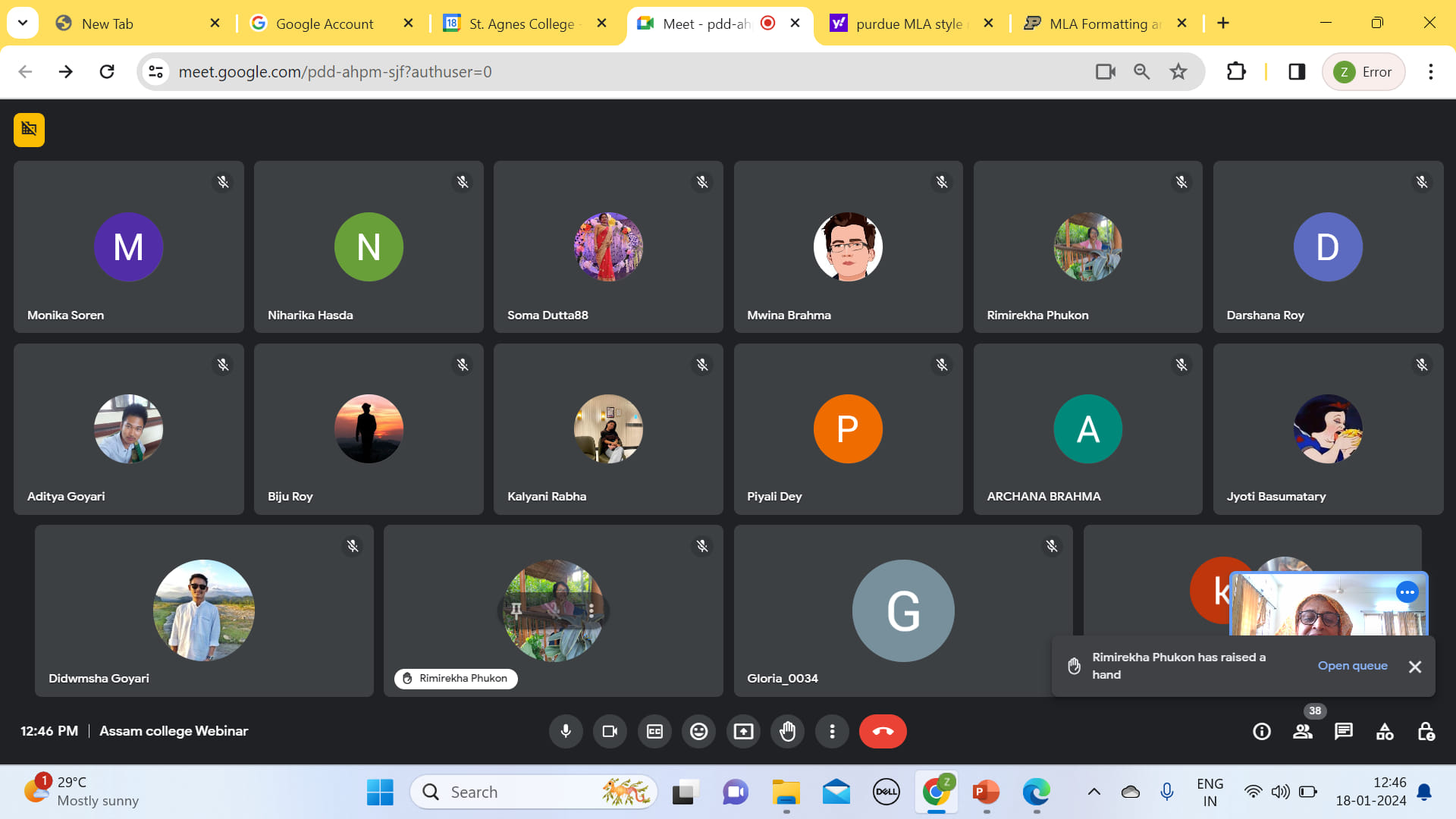Viewport: 1456px width, 819px height.
Task: Open self-view tile options menu
Action: click(x=1407, y=592)
